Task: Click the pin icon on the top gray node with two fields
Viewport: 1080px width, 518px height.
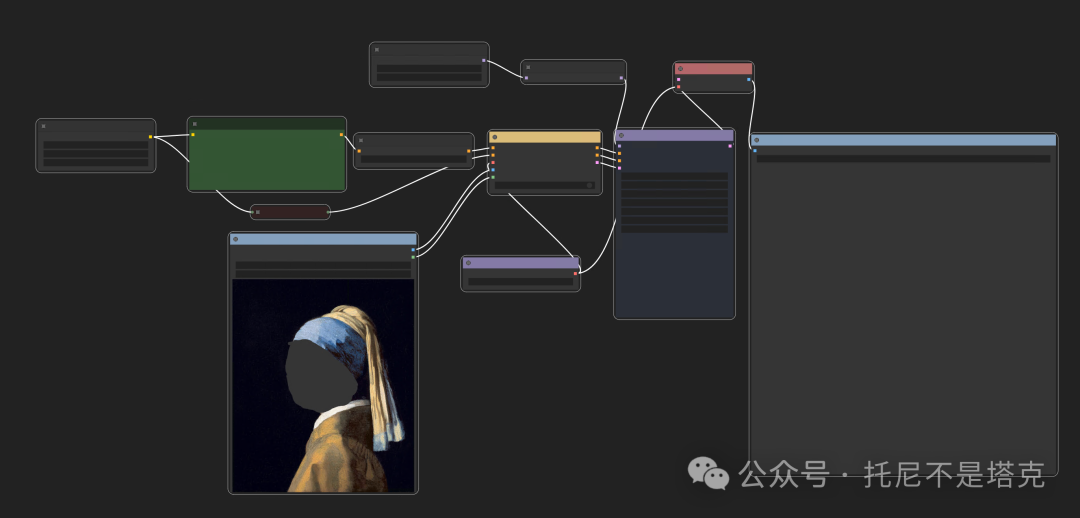Action: tap(377, 50)
